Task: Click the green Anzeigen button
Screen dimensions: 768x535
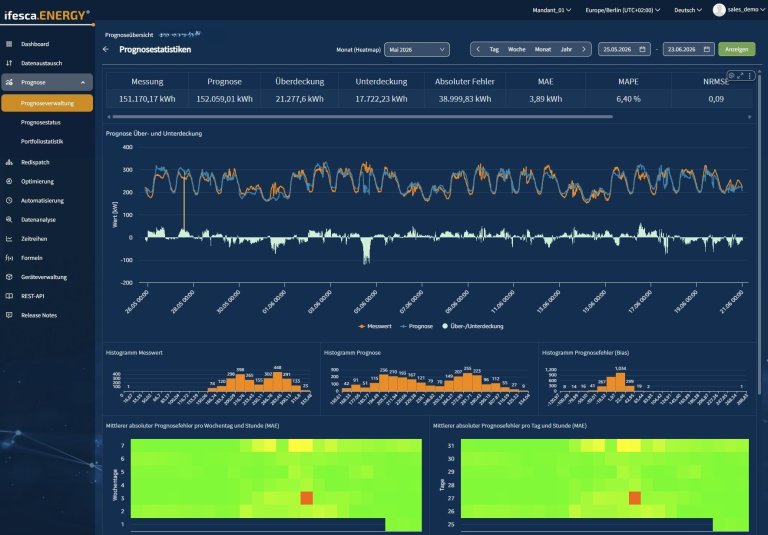Action: [737, 49]
